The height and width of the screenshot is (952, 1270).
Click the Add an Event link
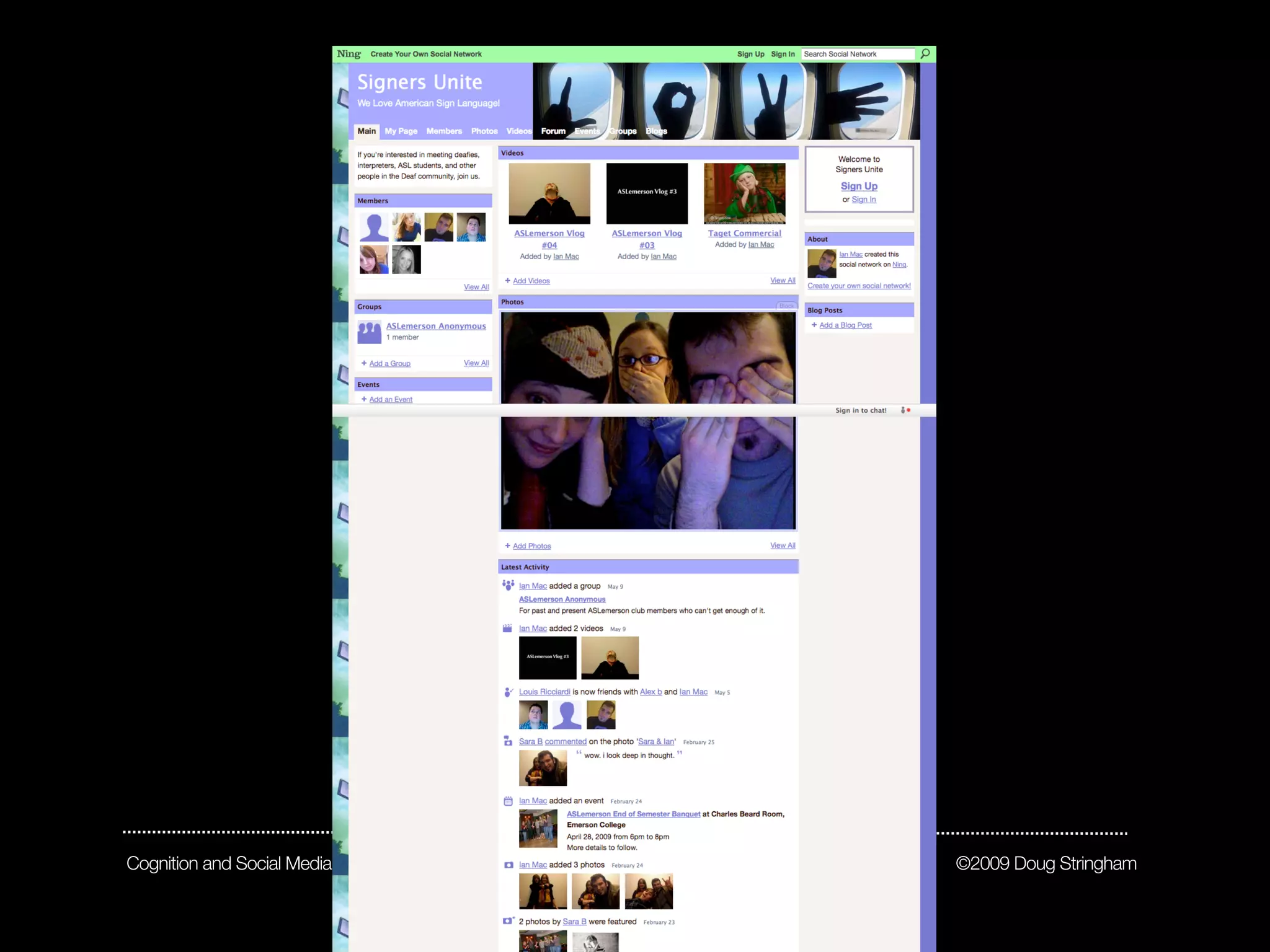(391, 399)
